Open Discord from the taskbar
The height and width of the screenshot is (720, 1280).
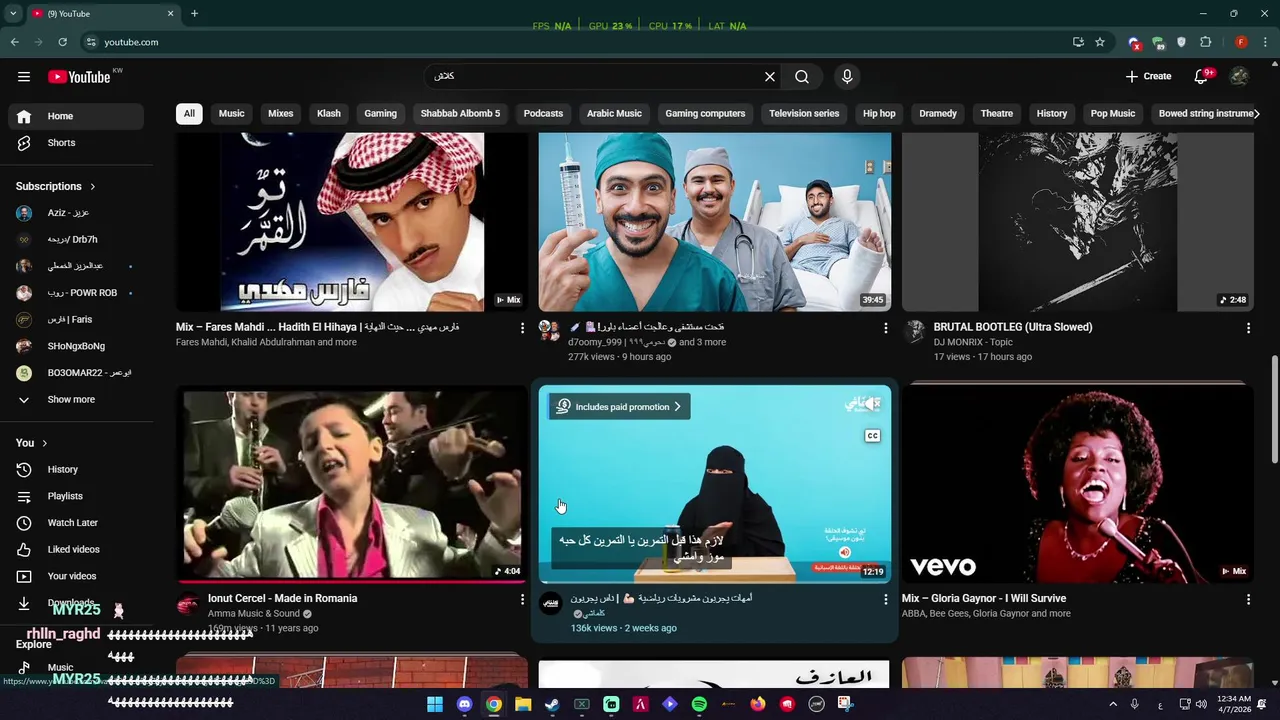pyautogui.click(x=464, y=704)
